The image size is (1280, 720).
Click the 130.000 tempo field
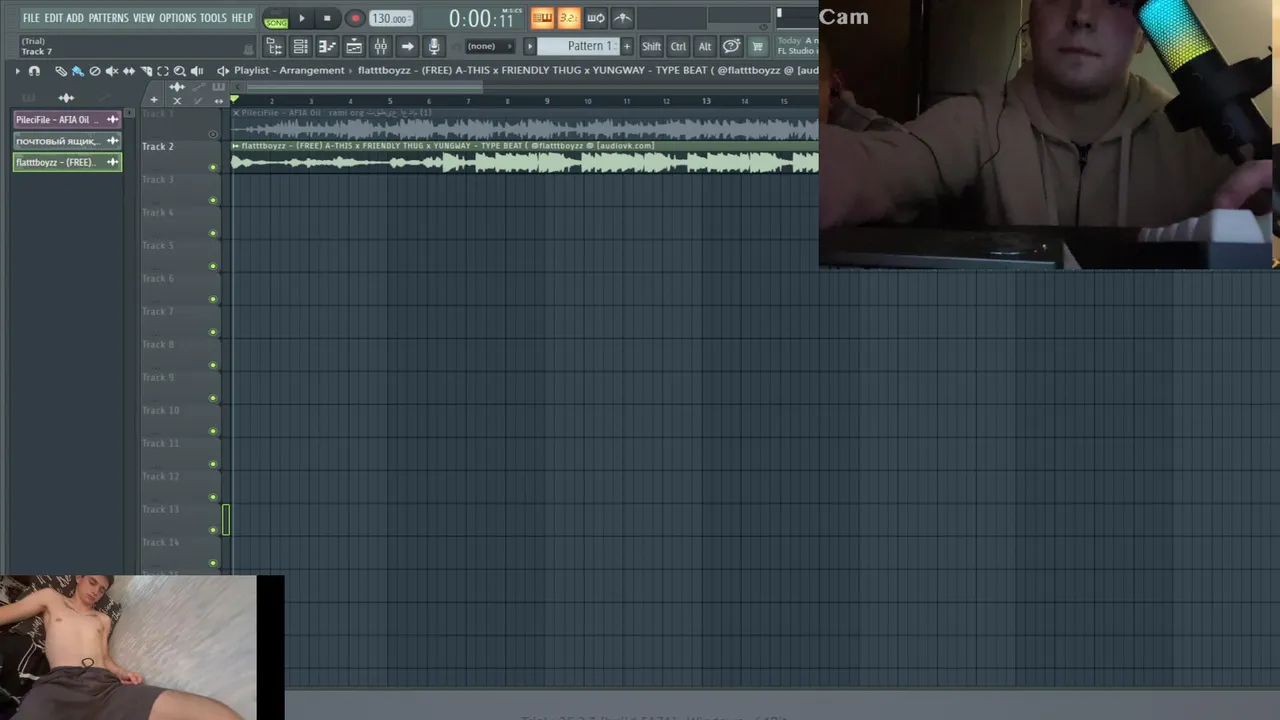click(389, 19)
